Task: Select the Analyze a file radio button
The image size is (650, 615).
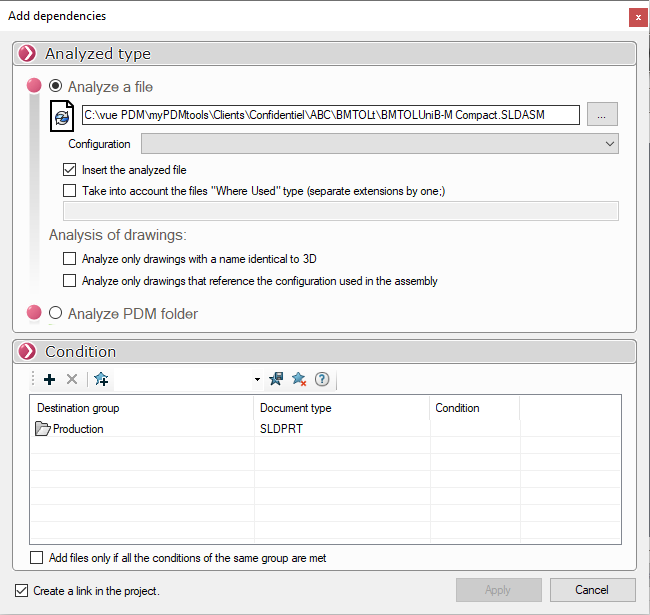Action: (56, 87)
